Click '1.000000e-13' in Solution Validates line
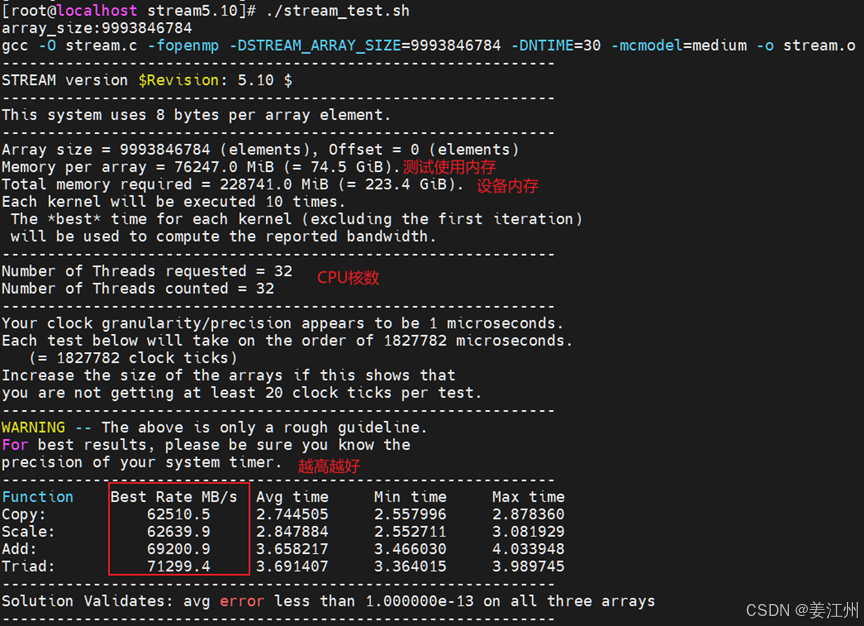Viewport: 864px width, 626px height. [419, 601]
